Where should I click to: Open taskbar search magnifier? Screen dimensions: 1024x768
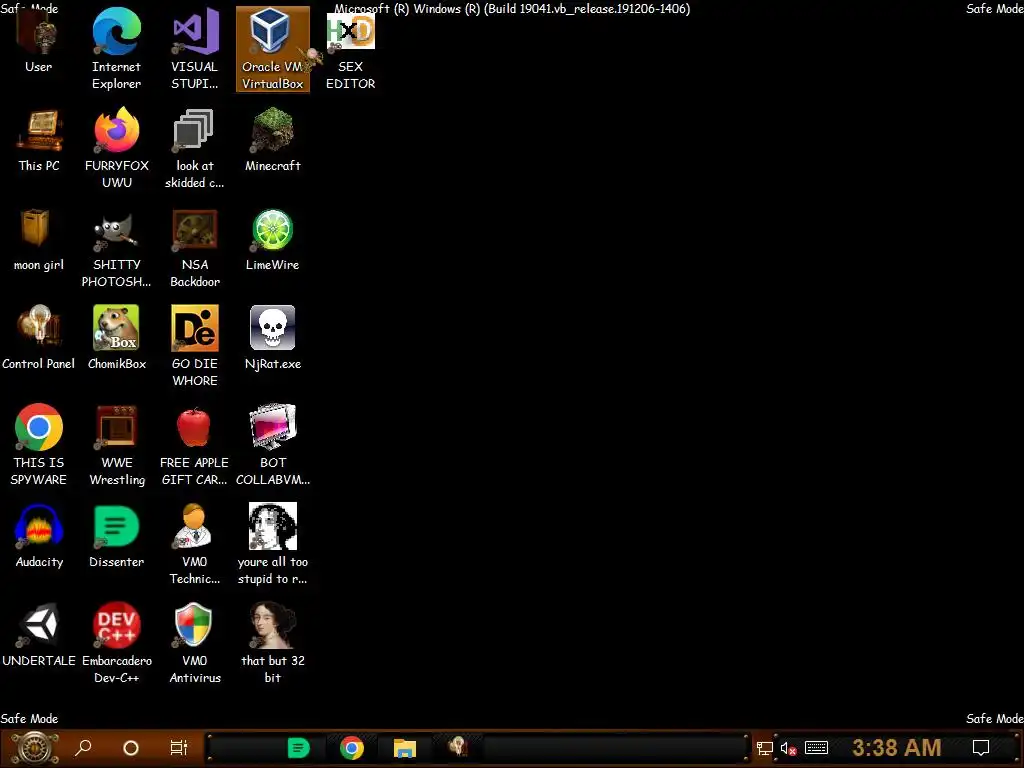tap(83, 748)
